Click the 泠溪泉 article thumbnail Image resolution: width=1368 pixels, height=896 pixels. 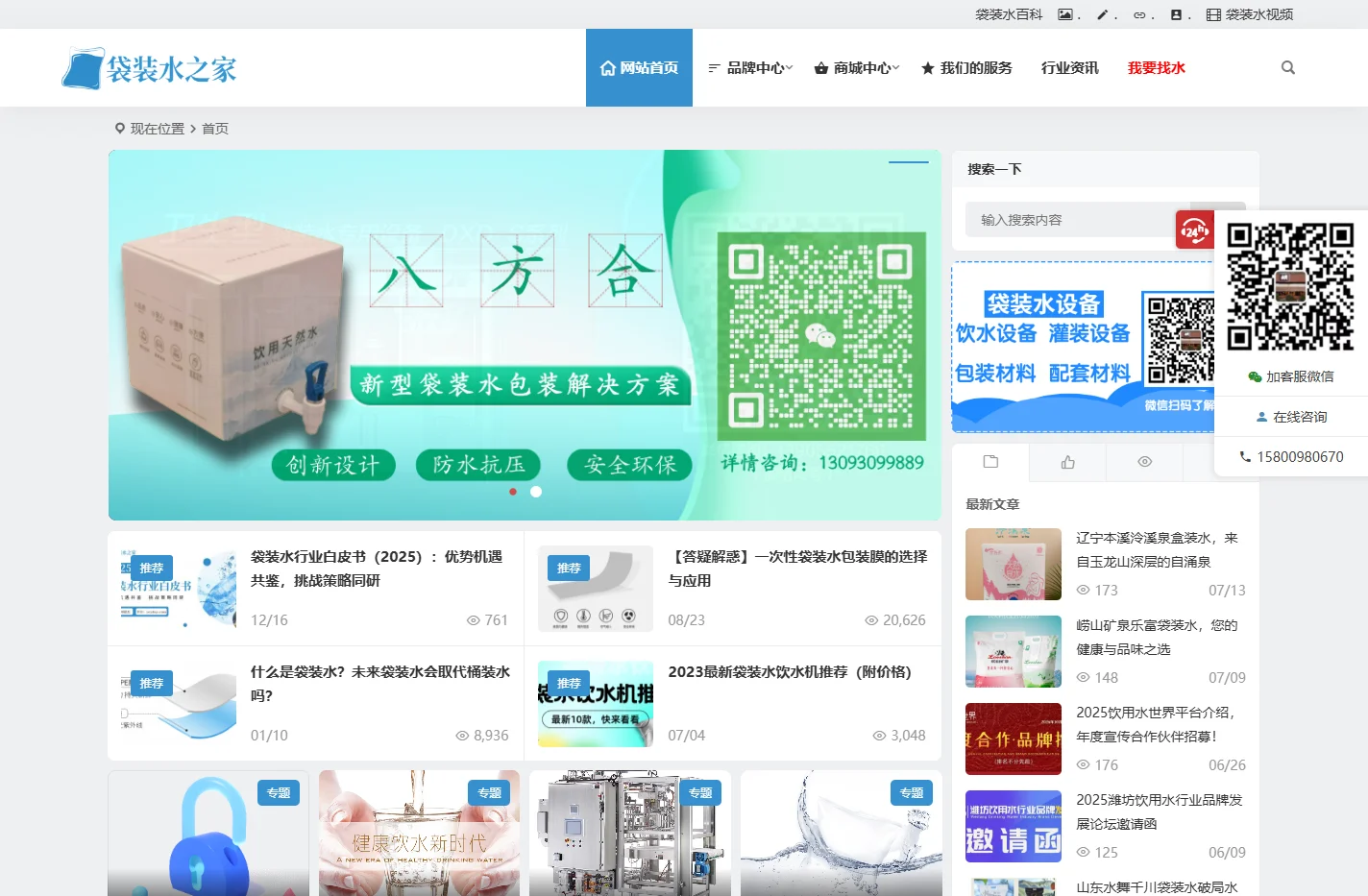click(x=1014, y=565)
